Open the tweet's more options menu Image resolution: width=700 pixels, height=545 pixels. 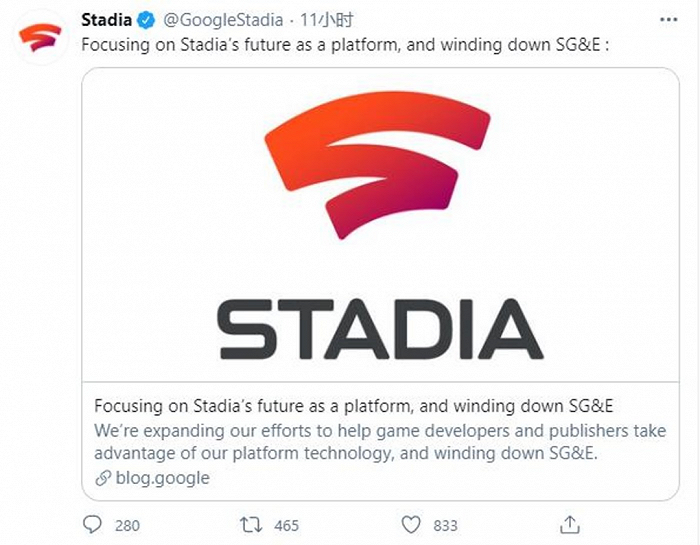666,20
